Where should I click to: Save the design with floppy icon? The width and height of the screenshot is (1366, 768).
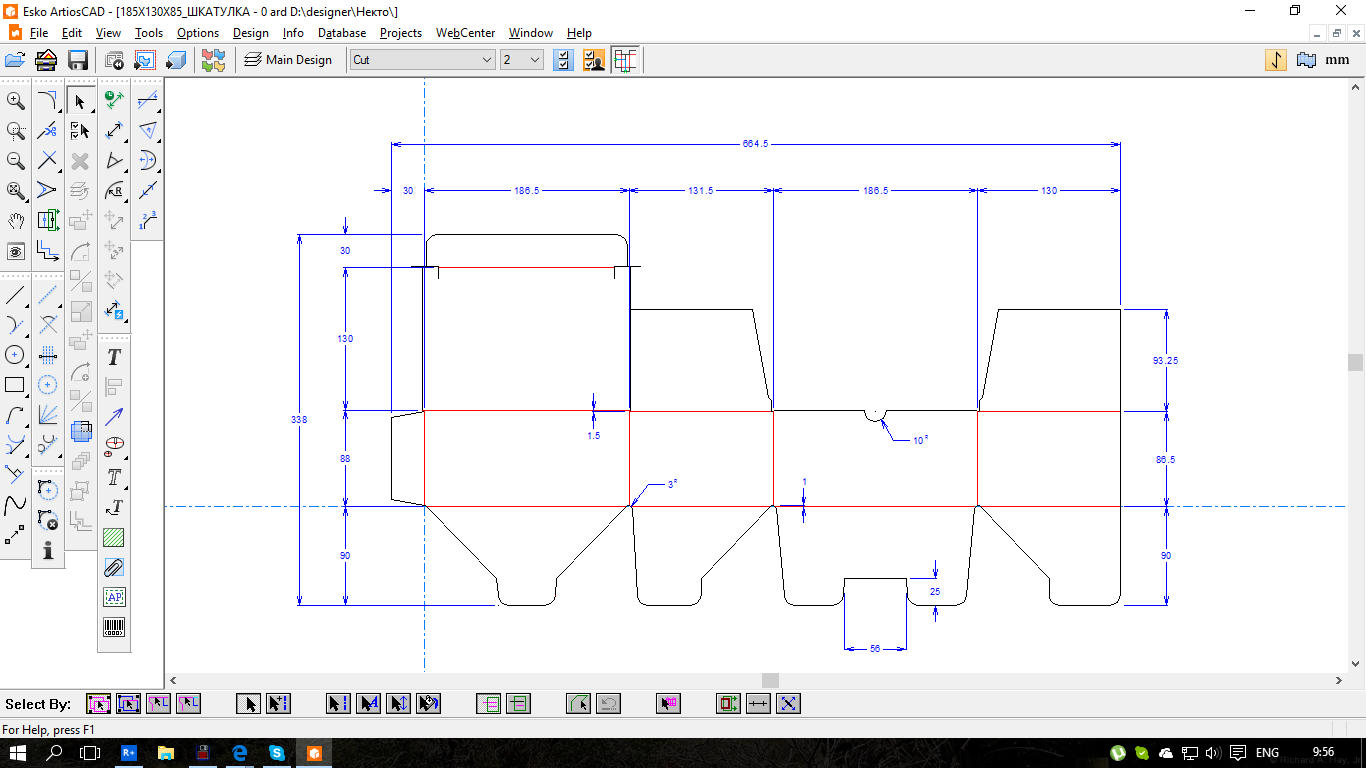pos(77,60)
